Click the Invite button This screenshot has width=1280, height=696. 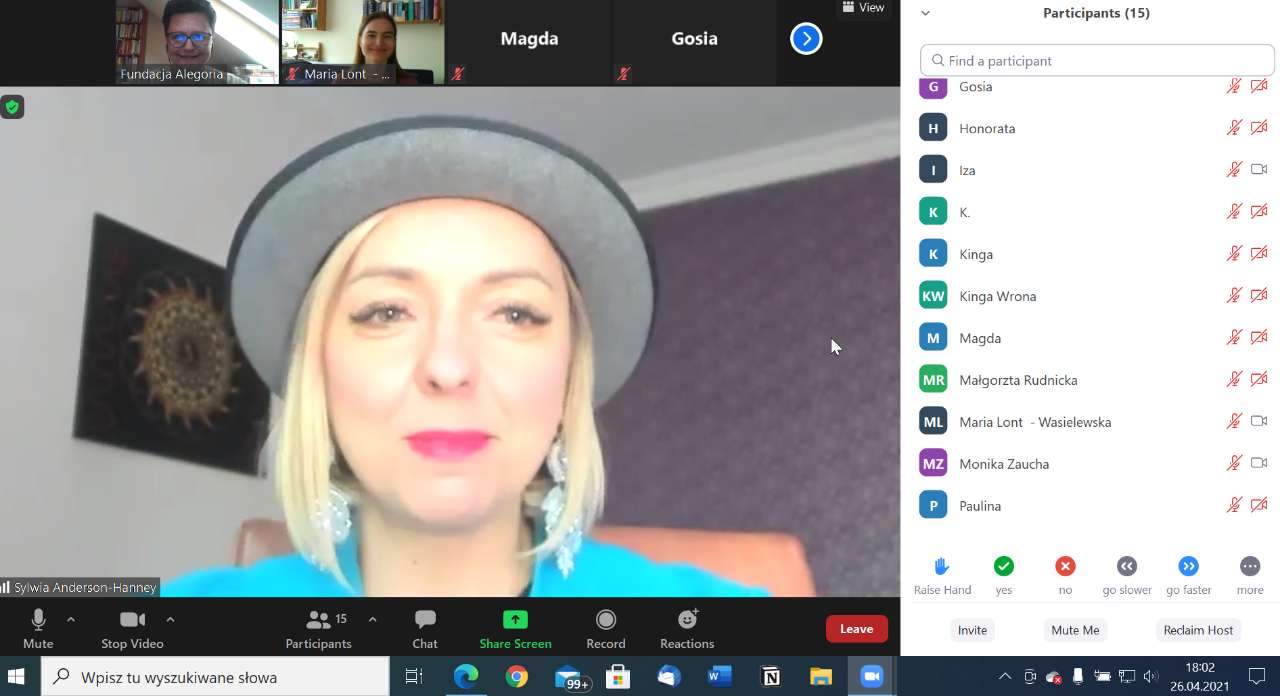[x=972, y=630]
